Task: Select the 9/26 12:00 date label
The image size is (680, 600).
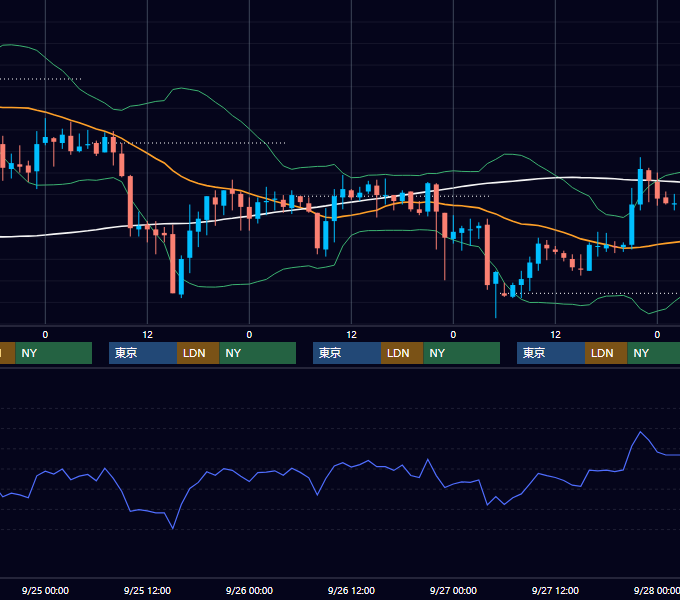Action: coord(351,590)
